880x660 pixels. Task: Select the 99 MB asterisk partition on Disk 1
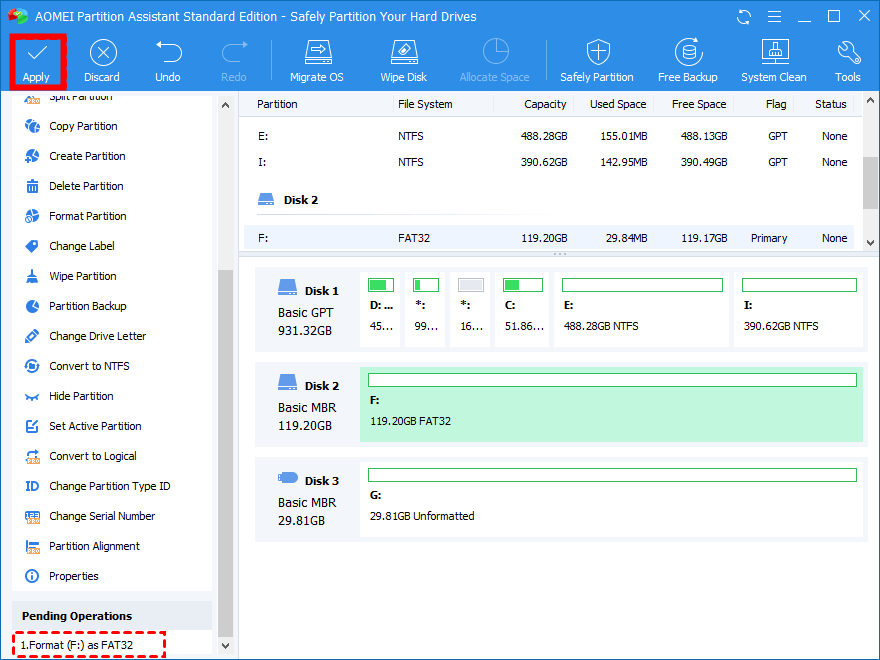click(x=425, y=310)
